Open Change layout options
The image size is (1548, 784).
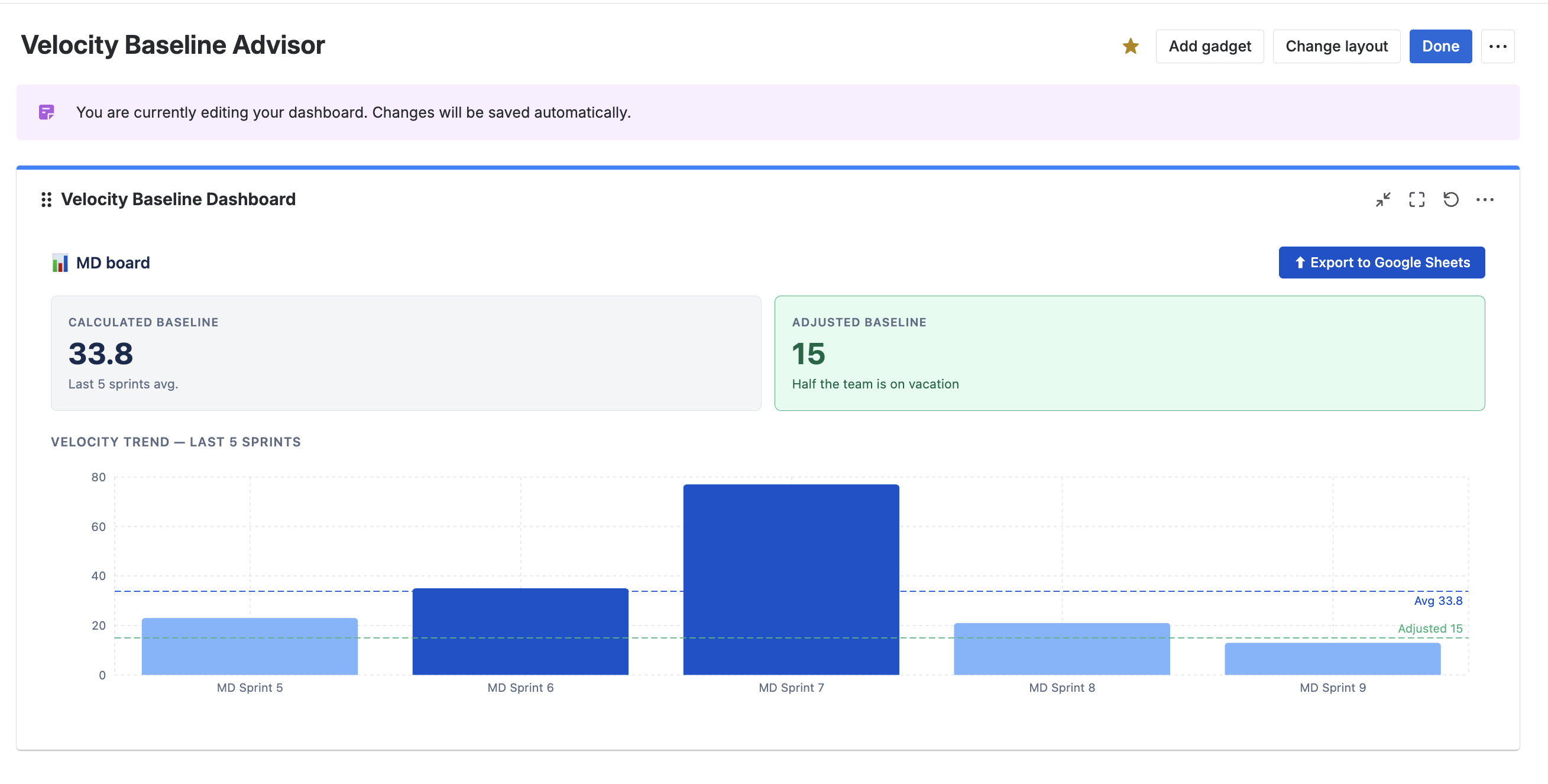tap(1336, 46)
